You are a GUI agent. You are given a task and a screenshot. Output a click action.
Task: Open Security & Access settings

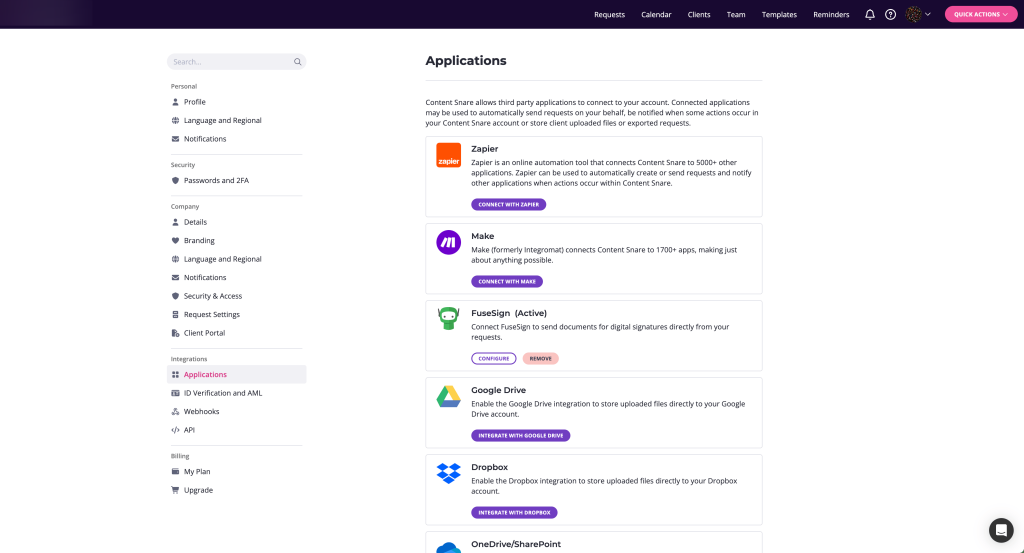[213, 296]
